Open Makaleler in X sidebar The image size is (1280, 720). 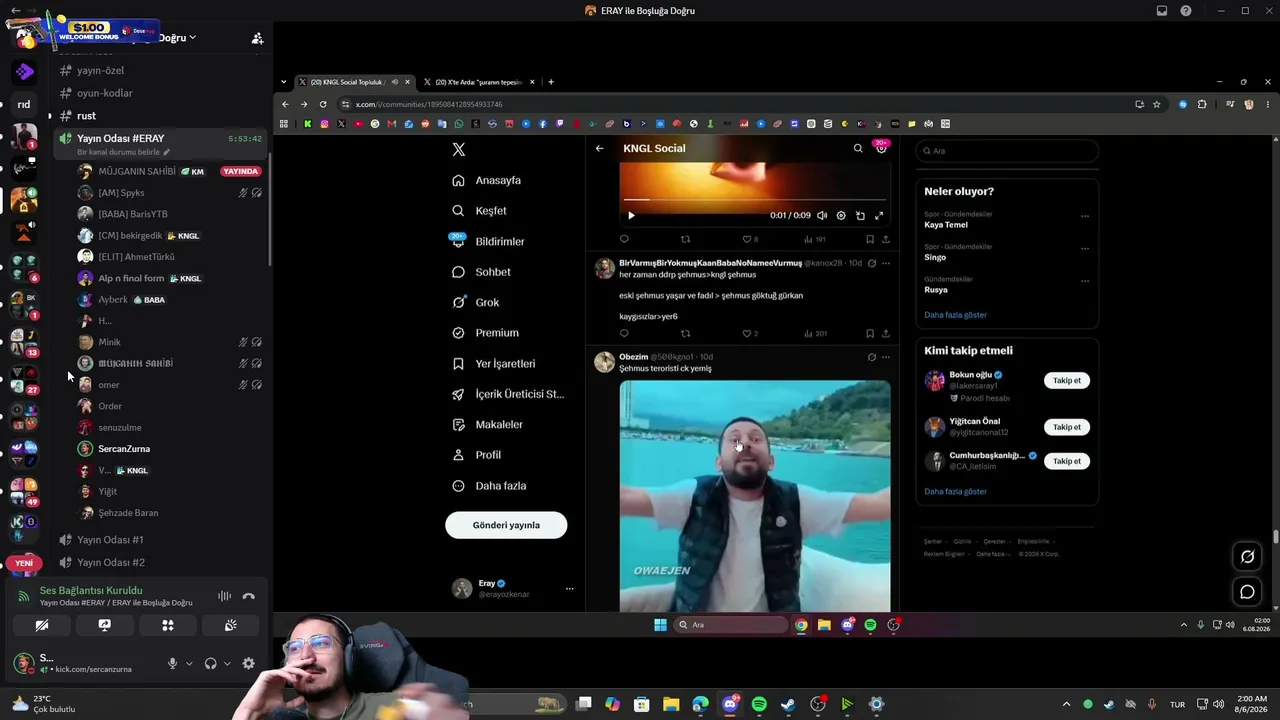pos(488,424)
